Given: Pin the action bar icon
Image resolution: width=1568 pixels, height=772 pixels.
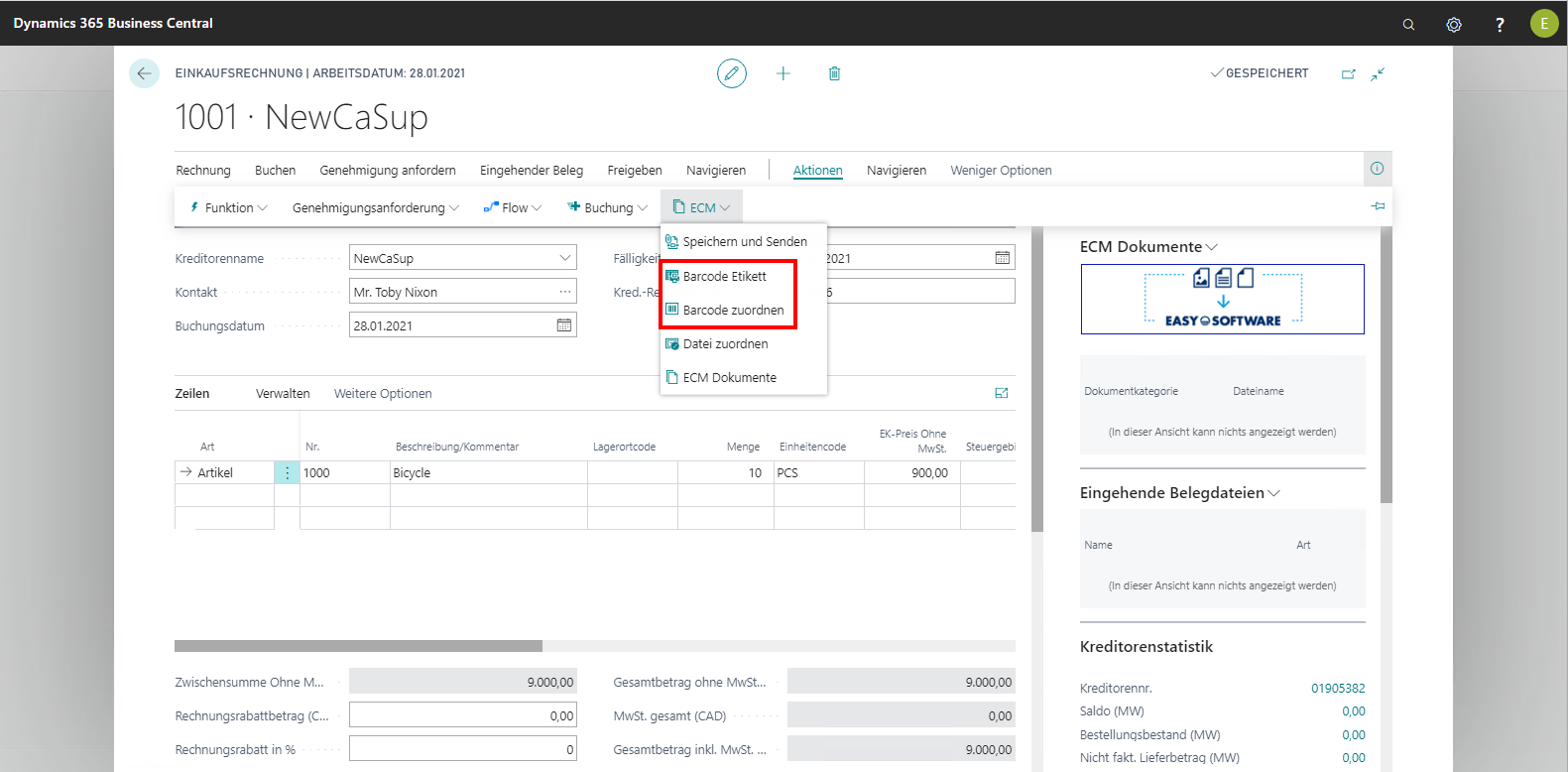Looking at the screenshot, I should (1378, 206).
